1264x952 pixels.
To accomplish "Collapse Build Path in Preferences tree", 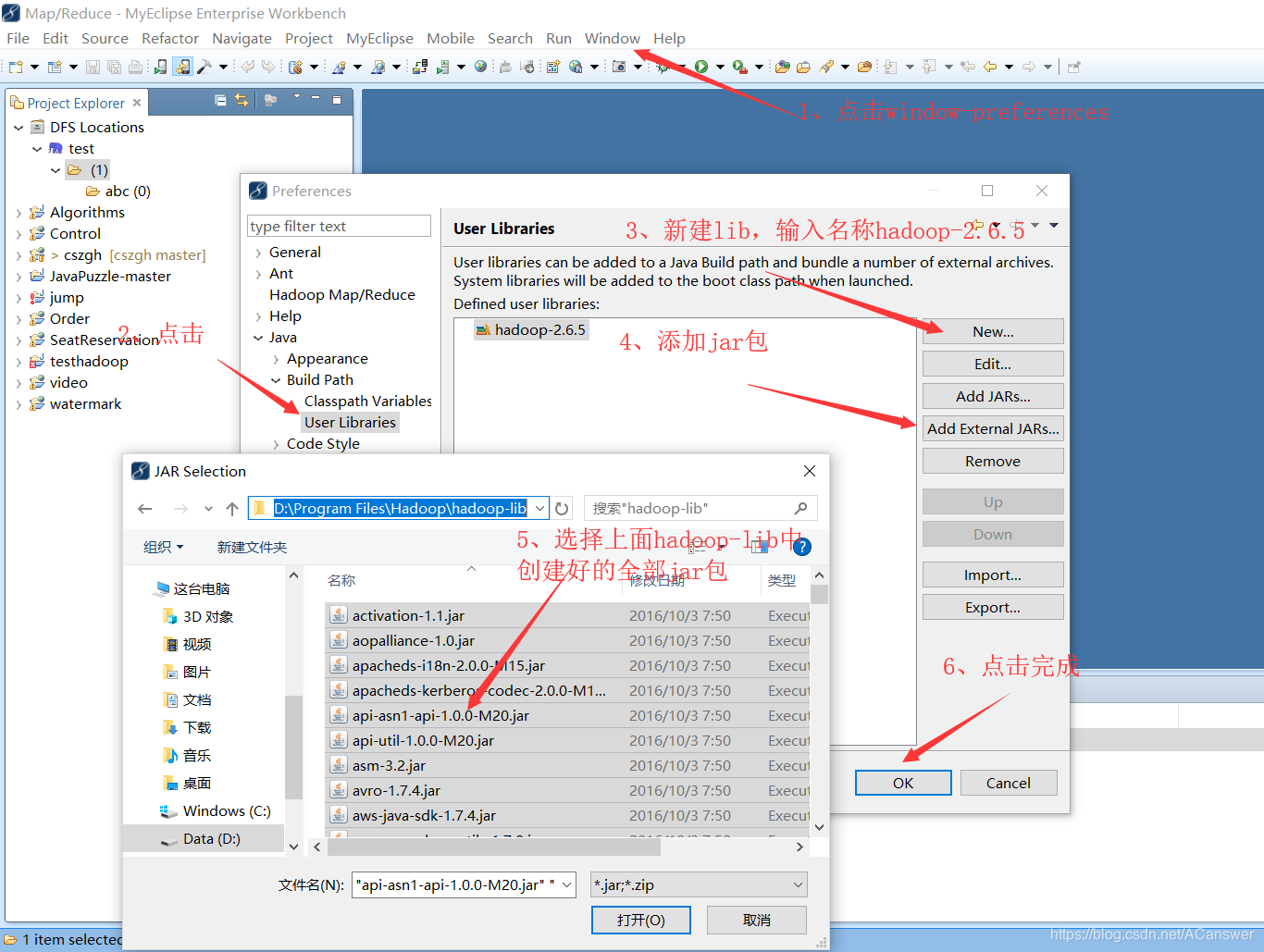I will coord(276,380).
